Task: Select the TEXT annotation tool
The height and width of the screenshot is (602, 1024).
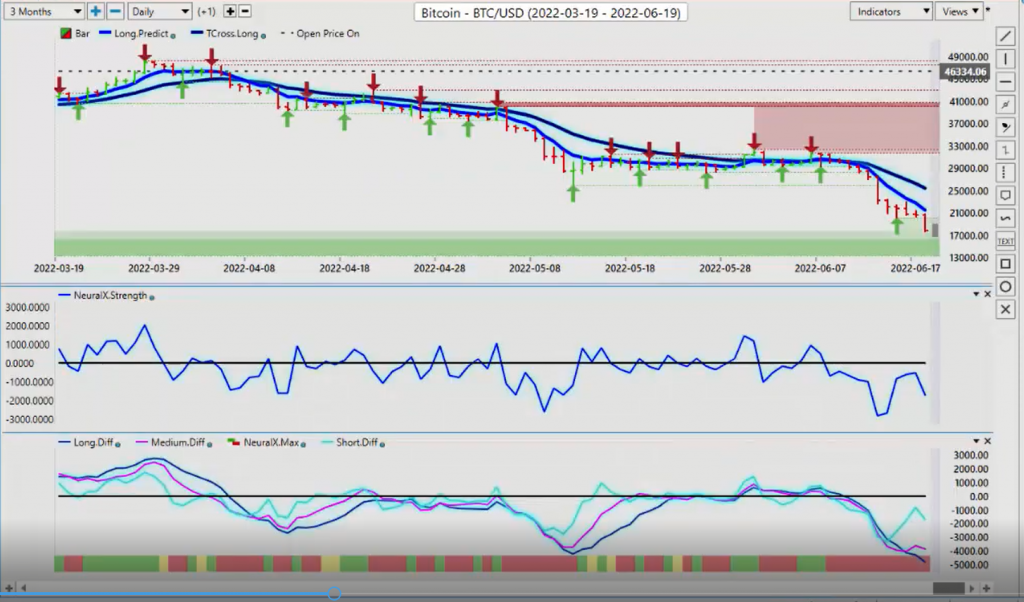Action: [x=1006, y=242]
